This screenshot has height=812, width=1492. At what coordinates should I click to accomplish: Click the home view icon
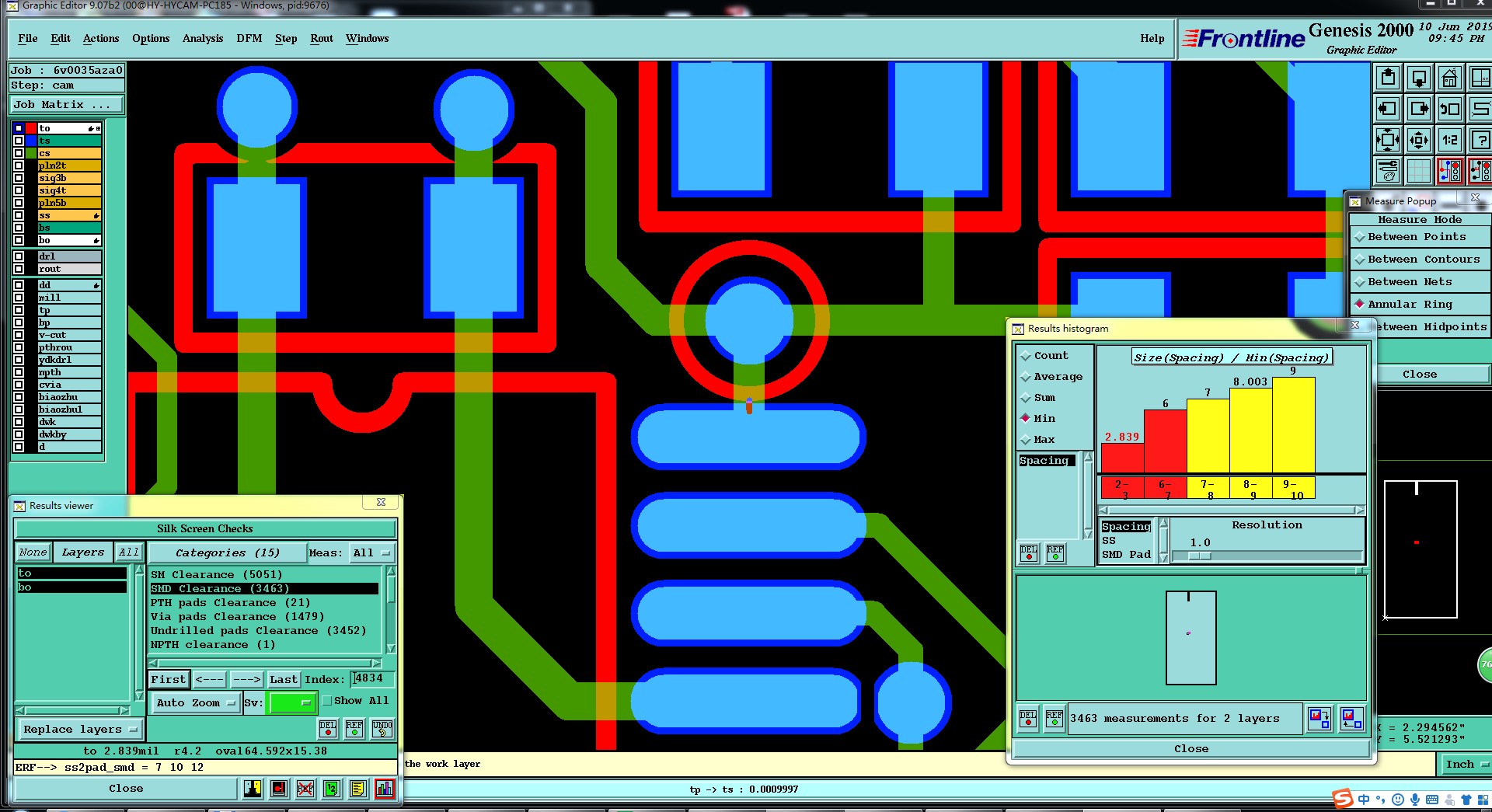click(1450, 78)
